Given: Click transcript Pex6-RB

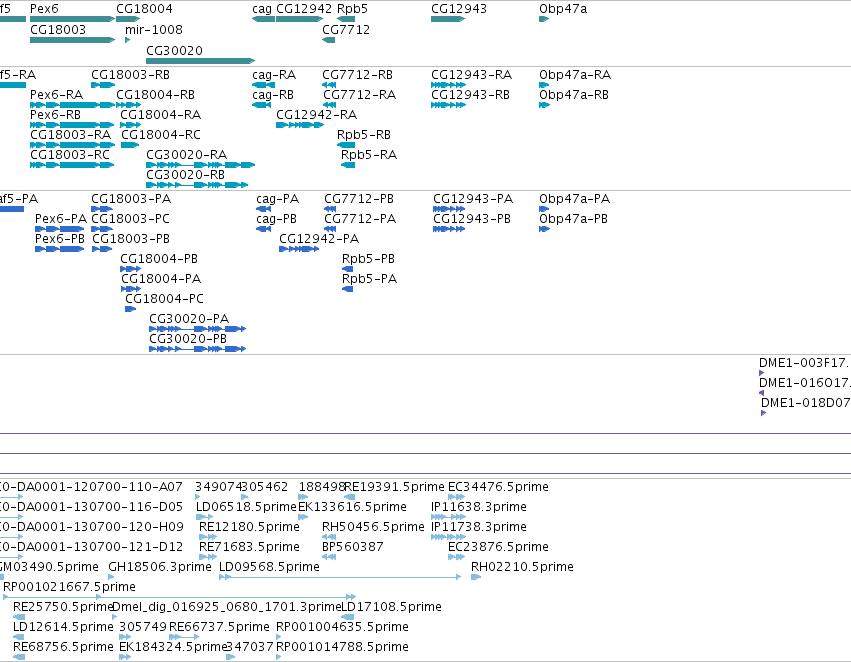Looking at the screenshot, I should (x=55, y=114).
